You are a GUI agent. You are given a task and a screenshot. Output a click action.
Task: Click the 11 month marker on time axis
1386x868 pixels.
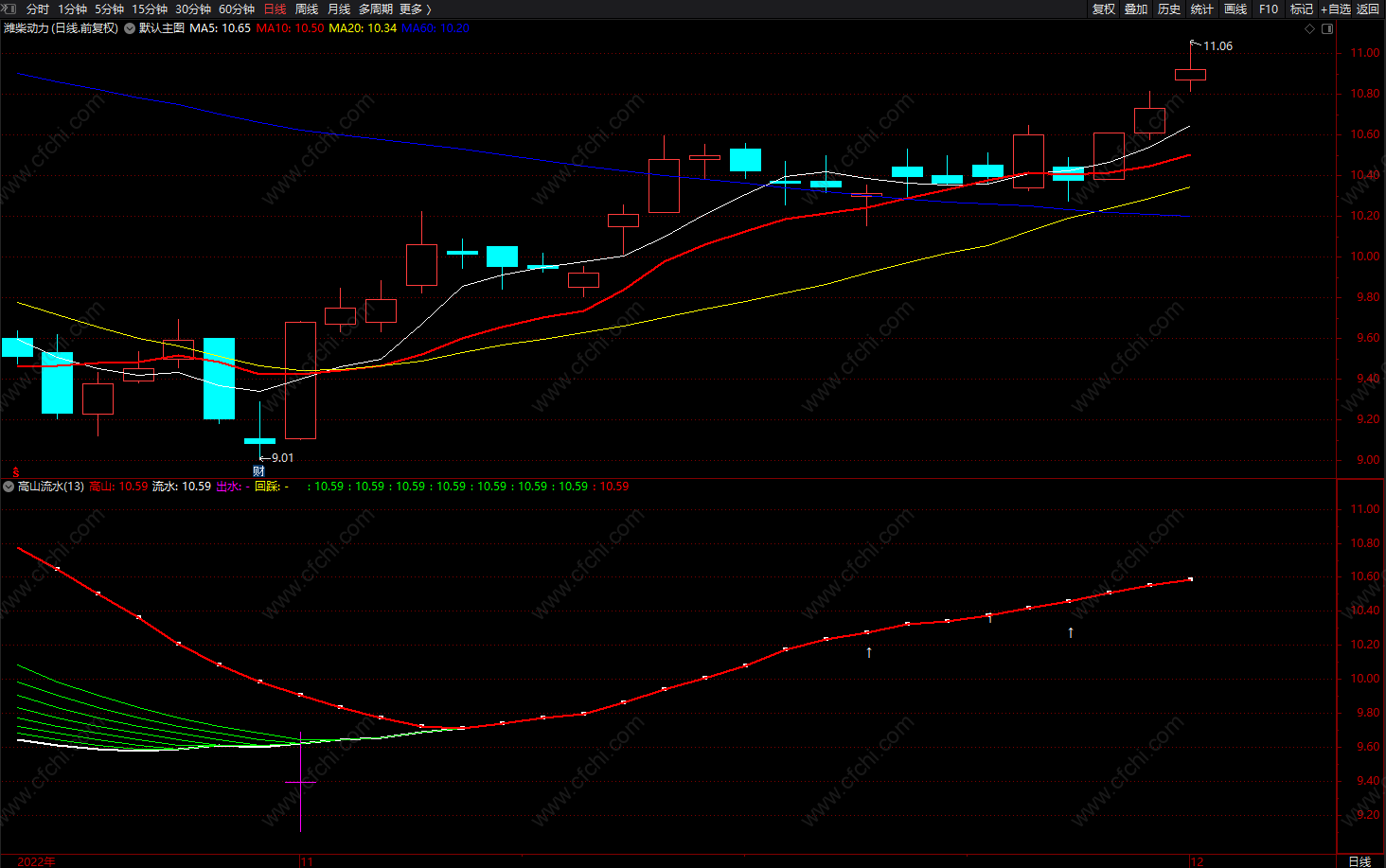click(307, 861)
